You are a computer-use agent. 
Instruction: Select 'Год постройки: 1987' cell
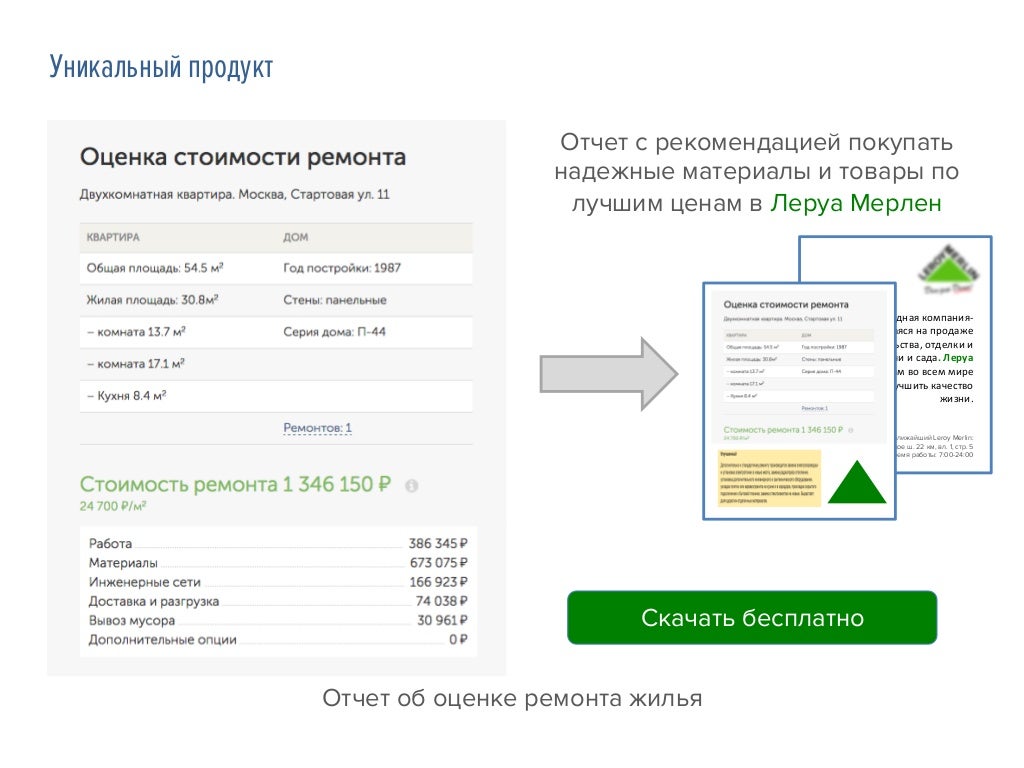point(342,268)
